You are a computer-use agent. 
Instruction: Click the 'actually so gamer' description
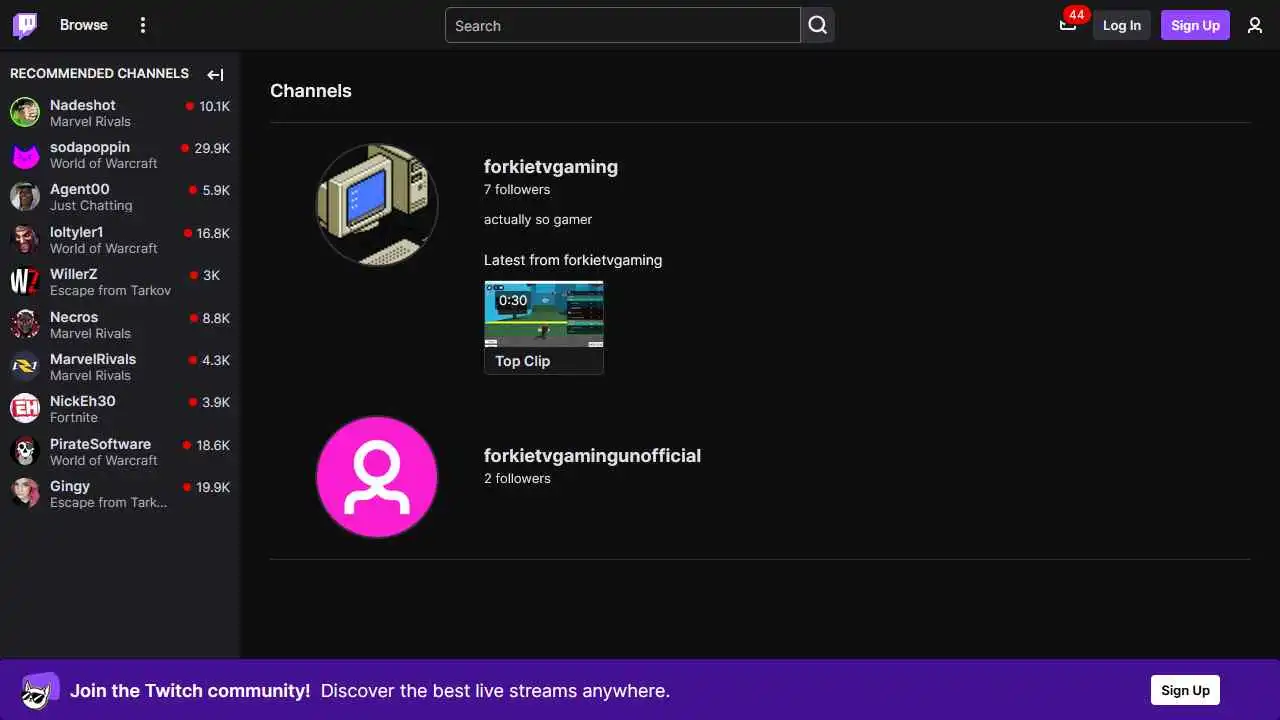[538, 219]
